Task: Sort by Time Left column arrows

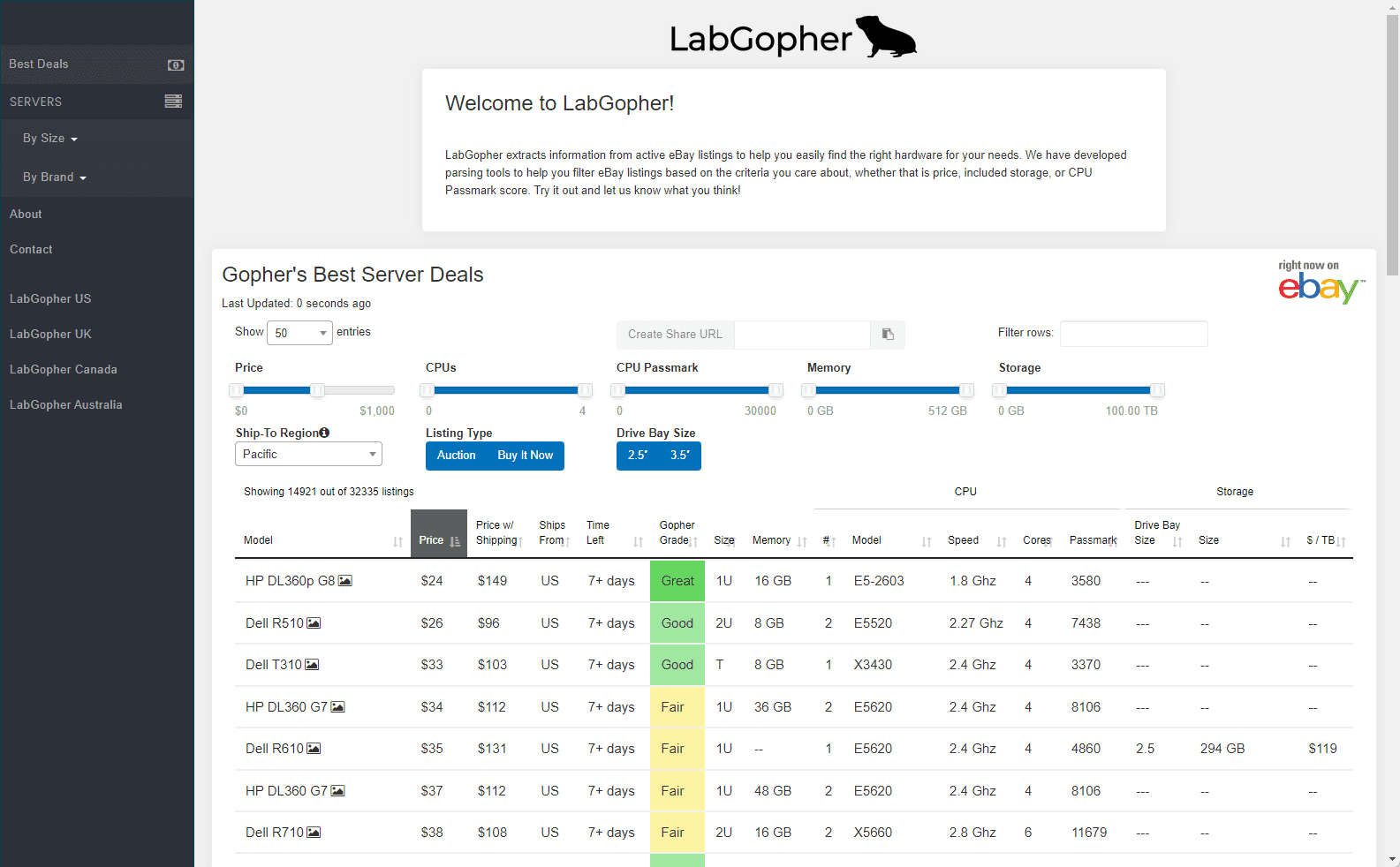Action: pos(638,542)
